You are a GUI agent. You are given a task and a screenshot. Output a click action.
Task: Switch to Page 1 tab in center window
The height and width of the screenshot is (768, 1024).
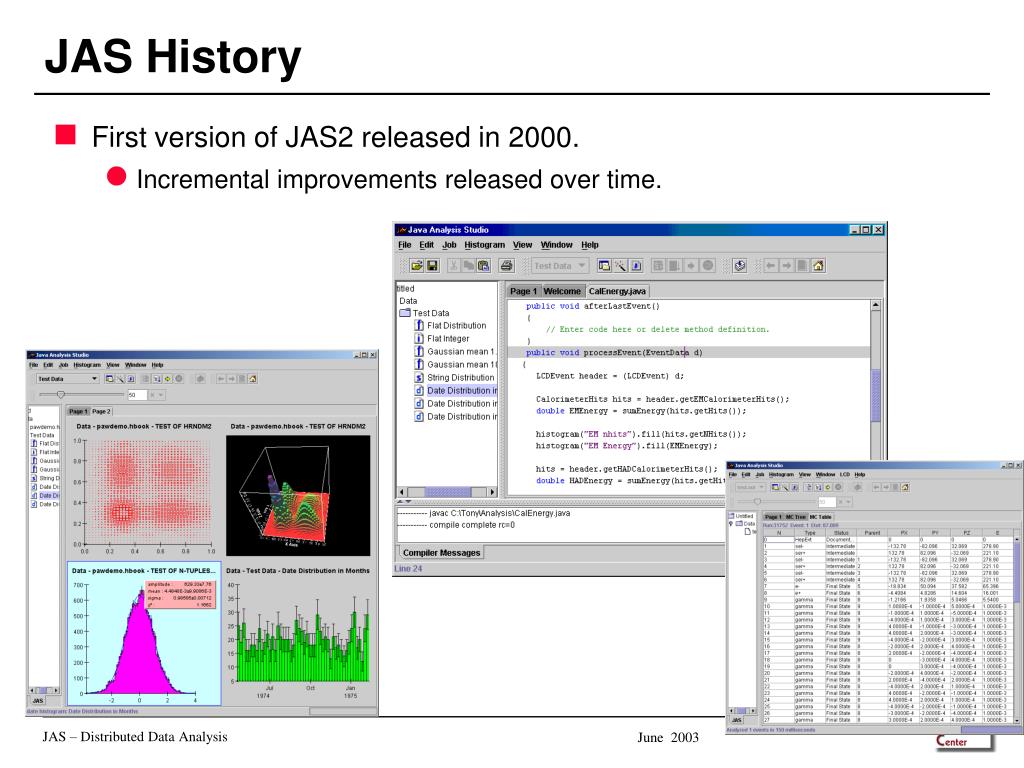click(523, 291)
